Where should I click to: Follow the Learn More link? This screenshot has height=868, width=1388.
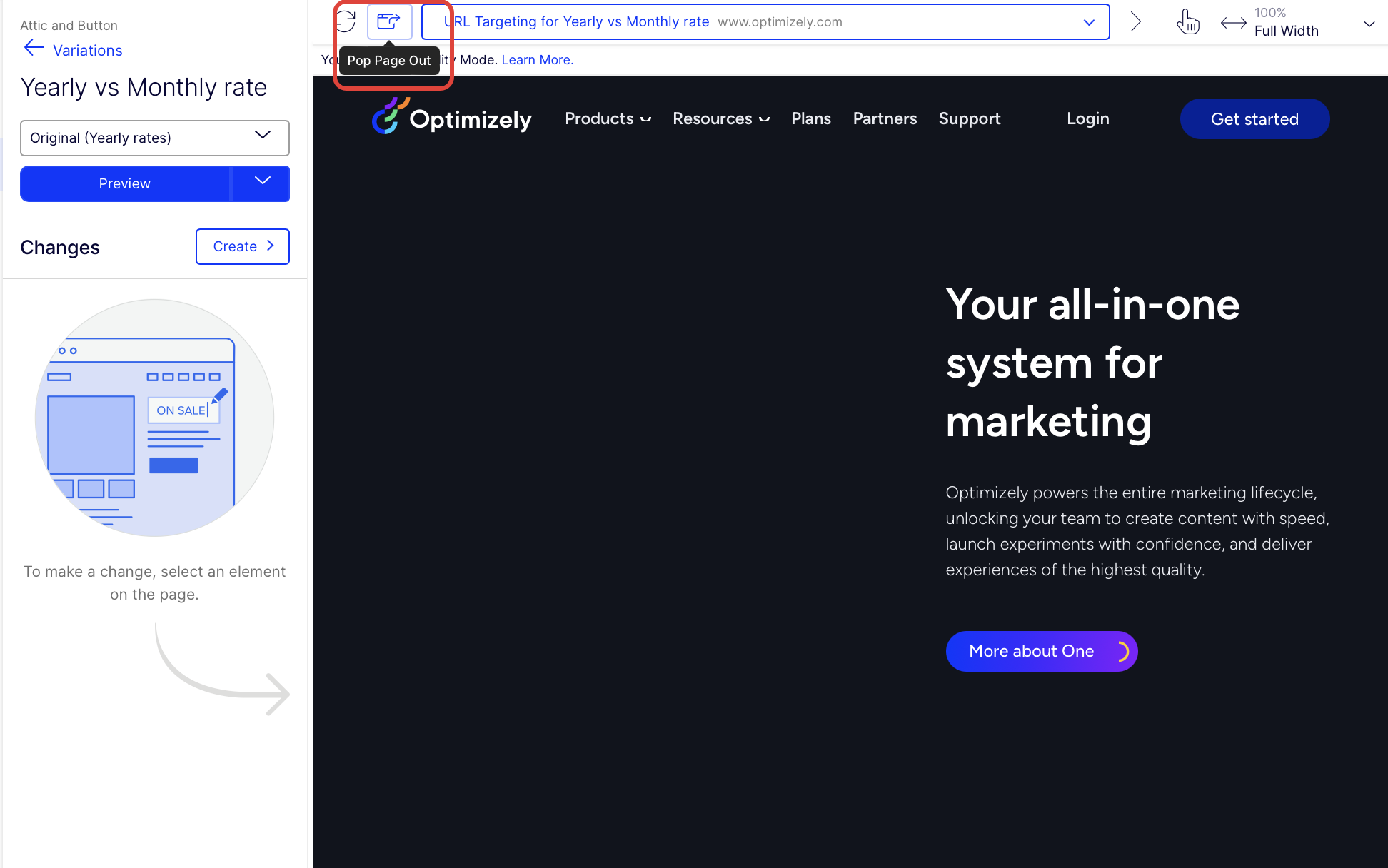pyautogui.click(x=537, y=60)
